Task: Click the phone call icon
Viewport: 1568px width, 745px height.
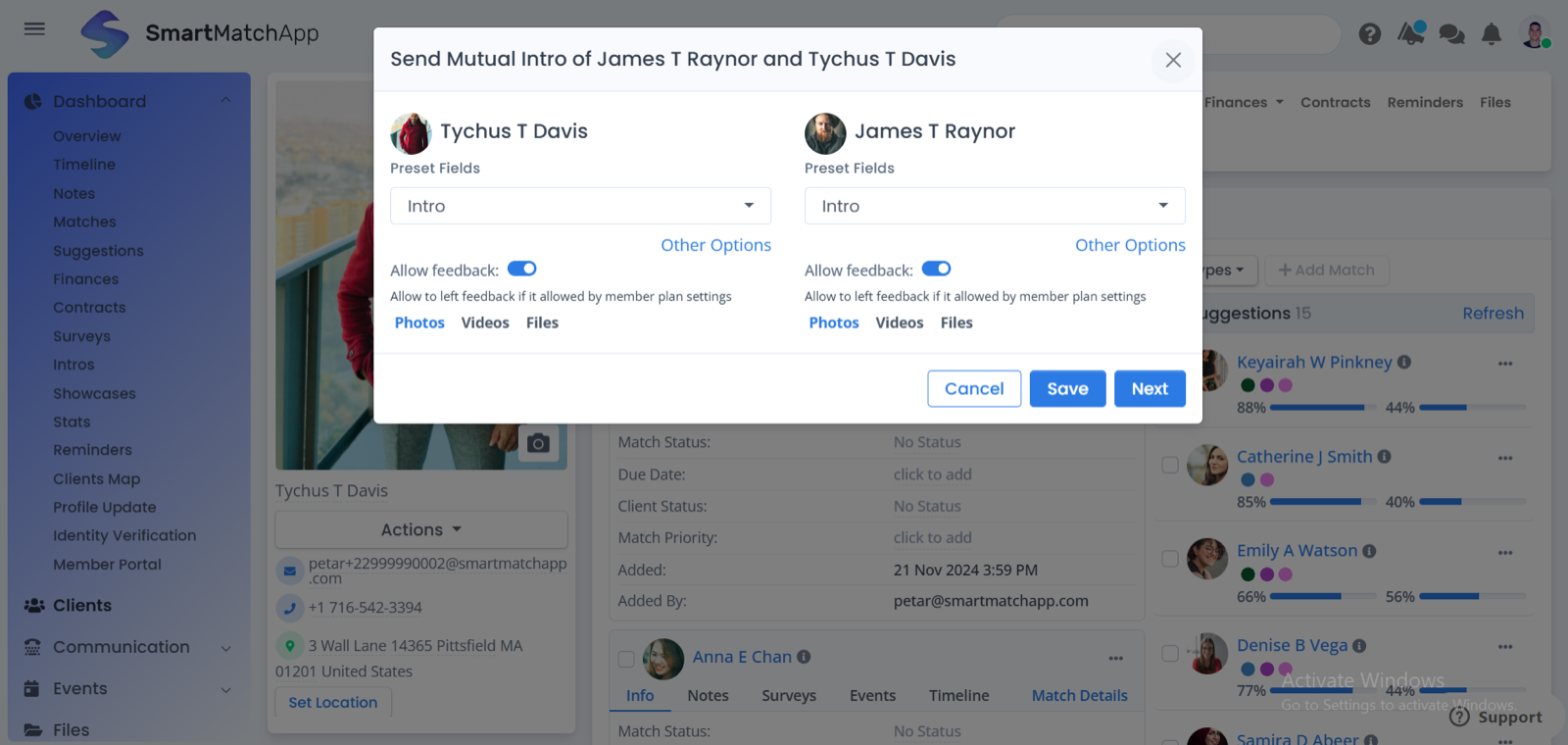Action: point(289,608)
